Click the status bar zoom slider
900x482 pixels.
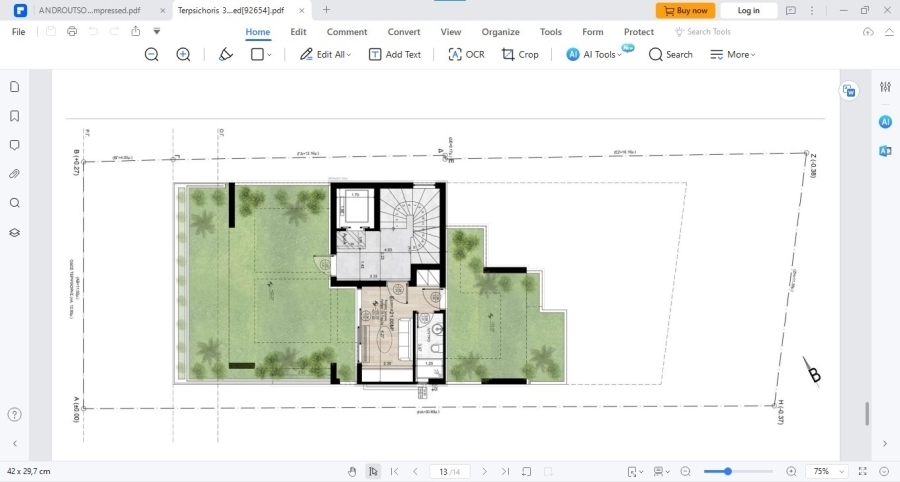pyautogui.click(x=738, y=472)
